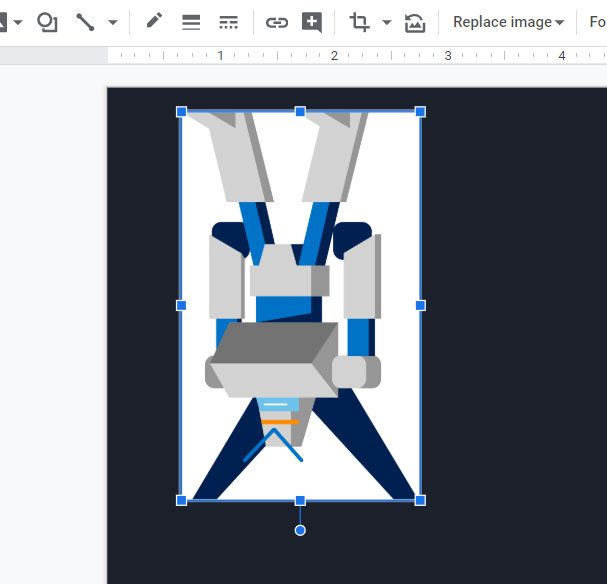Viewport: 607px width, 584px height.
Task: Click the top-right corner handle of image
Action: 420,112
